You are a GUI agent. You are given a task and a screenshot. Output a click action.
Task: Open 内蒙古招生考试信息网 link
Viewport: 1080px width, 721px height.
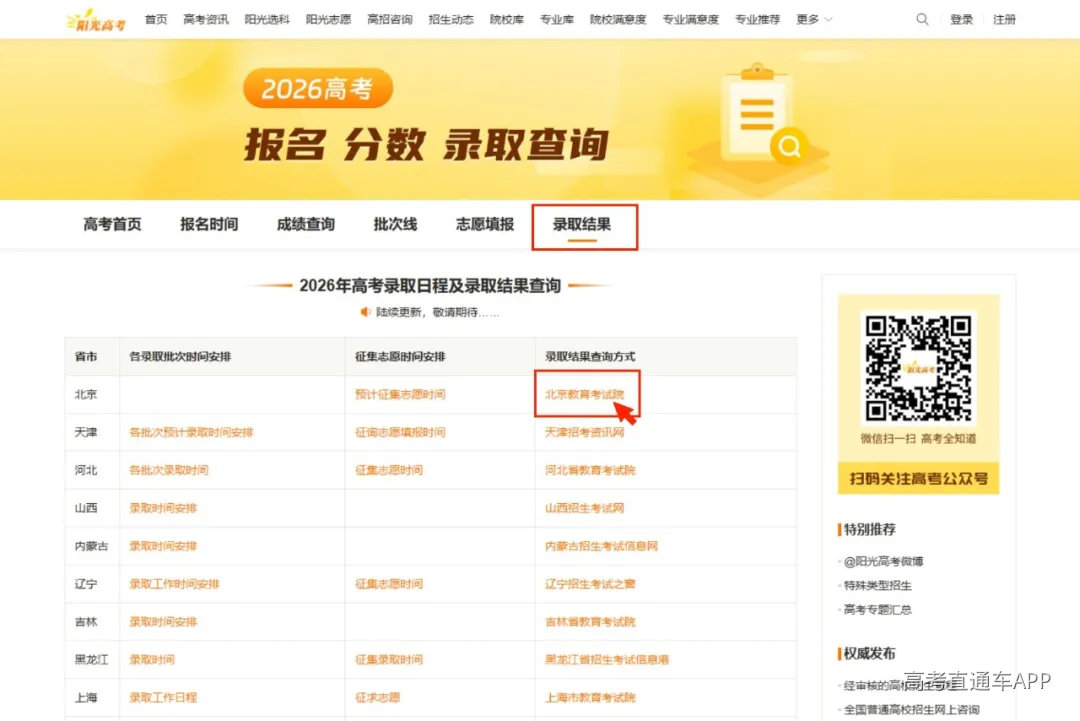[601, 546]
